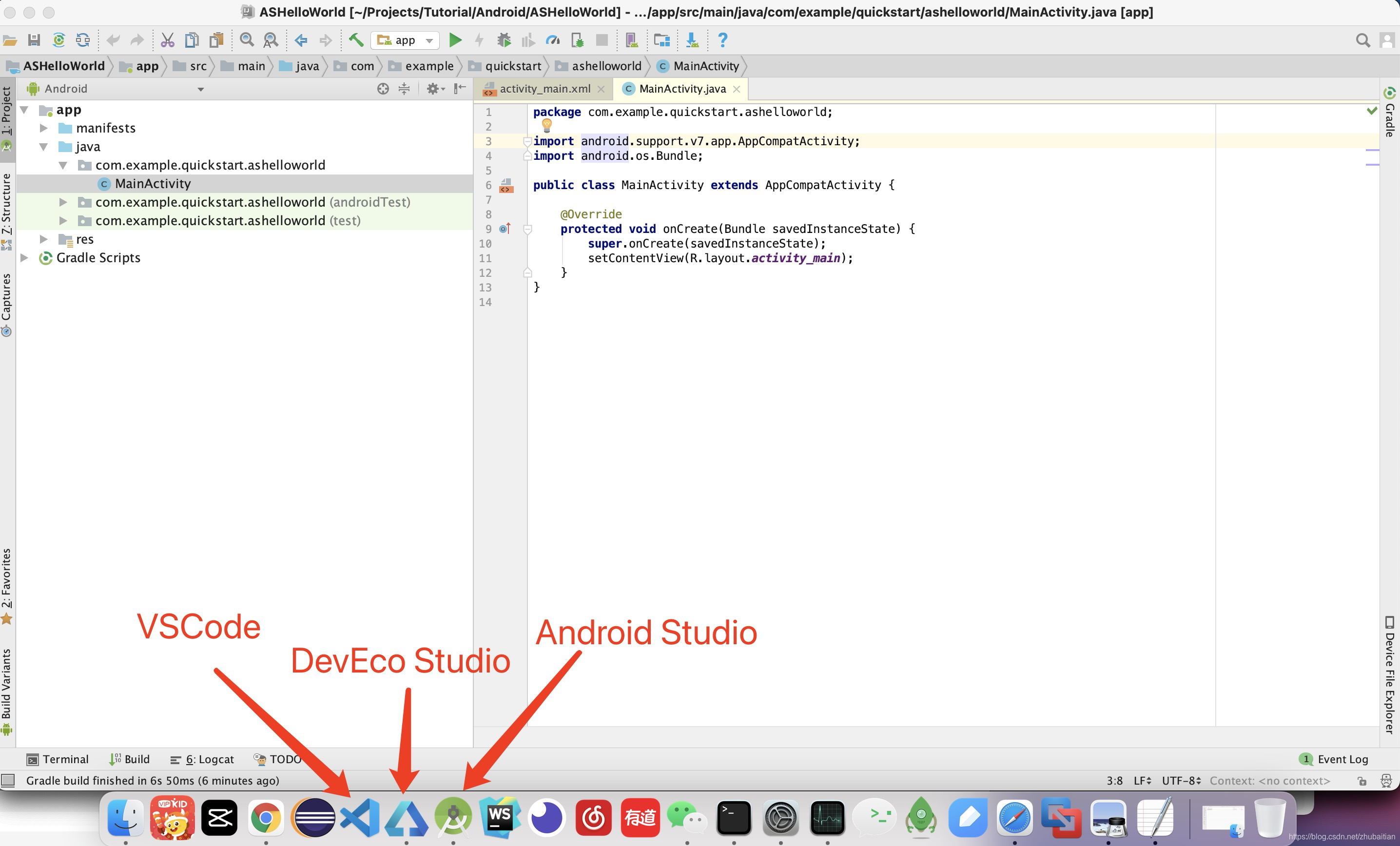Click the Find magnifier icon
Screen dimensions: 1400x846
coord(247,40)
